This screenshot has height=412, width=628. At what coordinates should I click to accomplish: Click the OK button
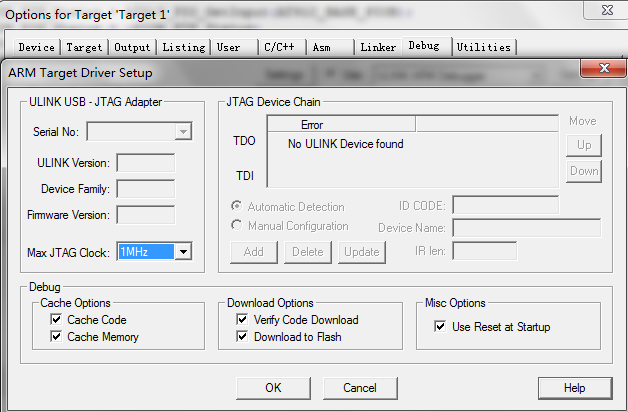(274, 388)
